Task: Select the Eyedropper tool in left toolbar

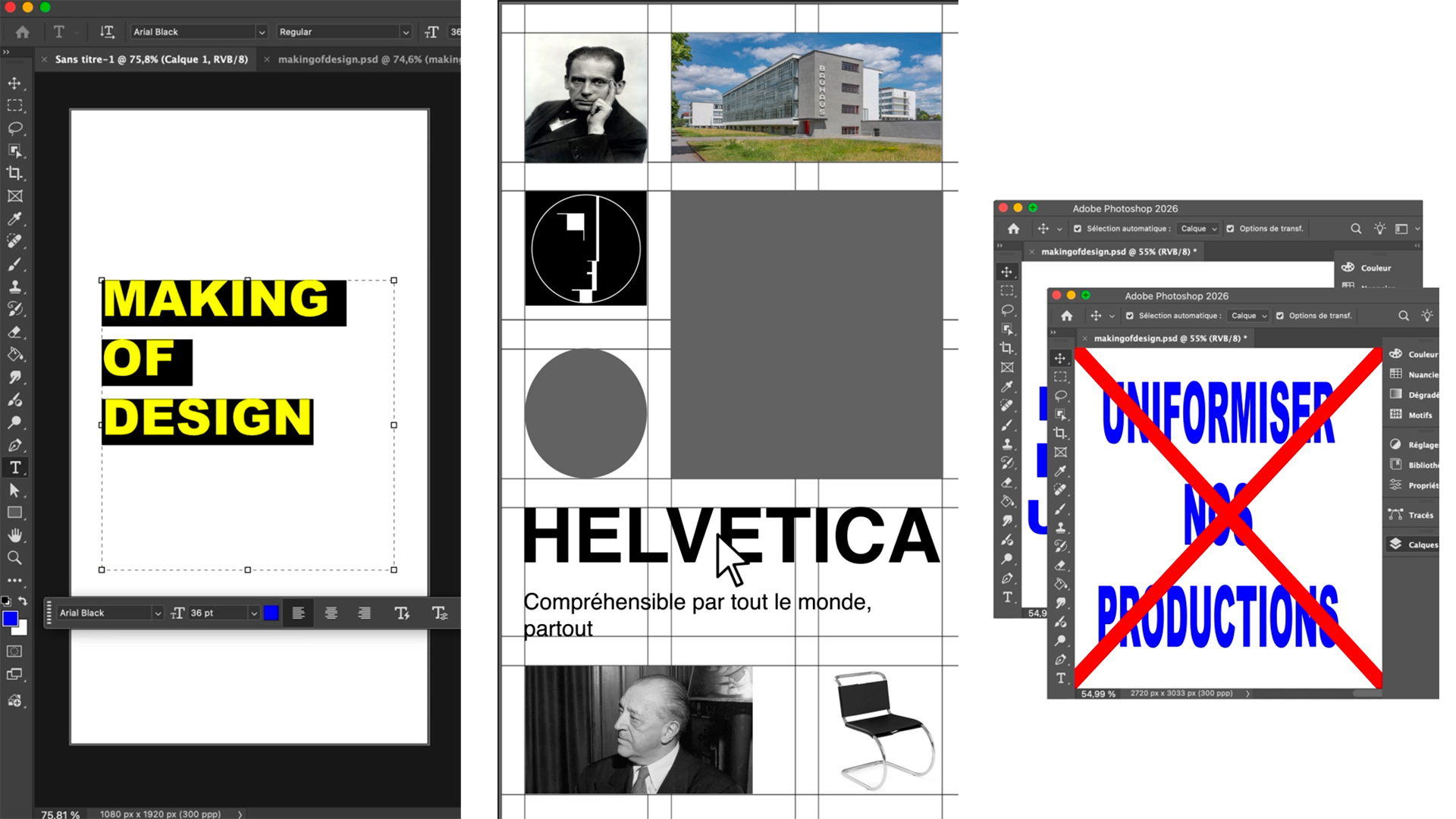Action: pyautogui.click(x=14, y=219)
